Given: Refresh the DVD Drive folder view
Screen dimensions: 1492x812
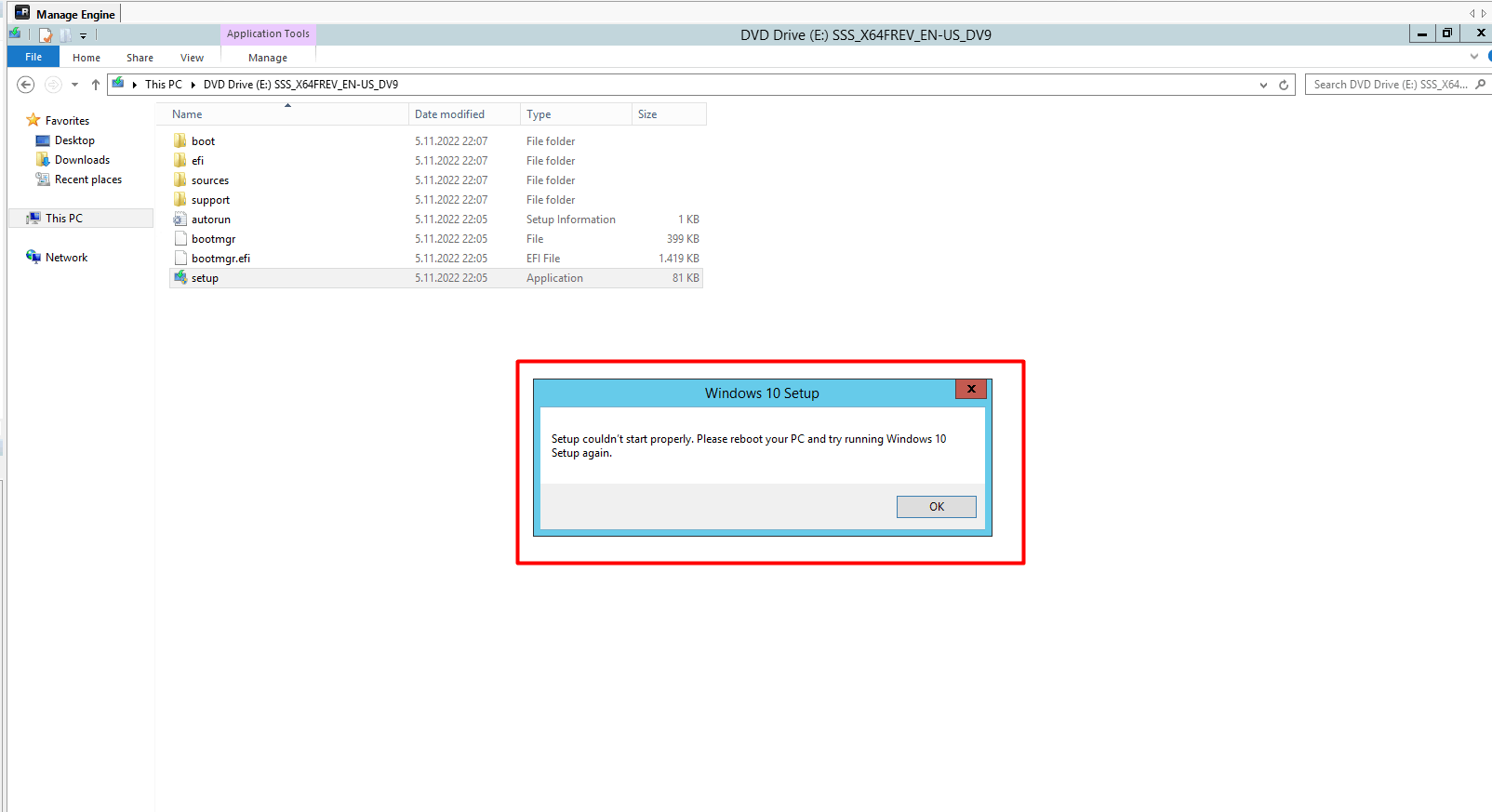Looking at the screenshot, I should click(x=1284, y=85).
